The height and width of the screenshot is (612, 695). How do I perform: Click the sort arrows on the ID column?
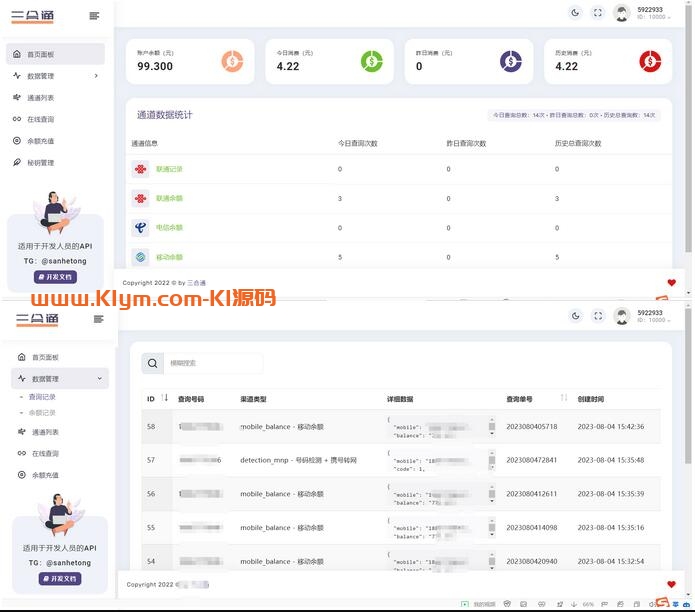(x=165, y=398)
